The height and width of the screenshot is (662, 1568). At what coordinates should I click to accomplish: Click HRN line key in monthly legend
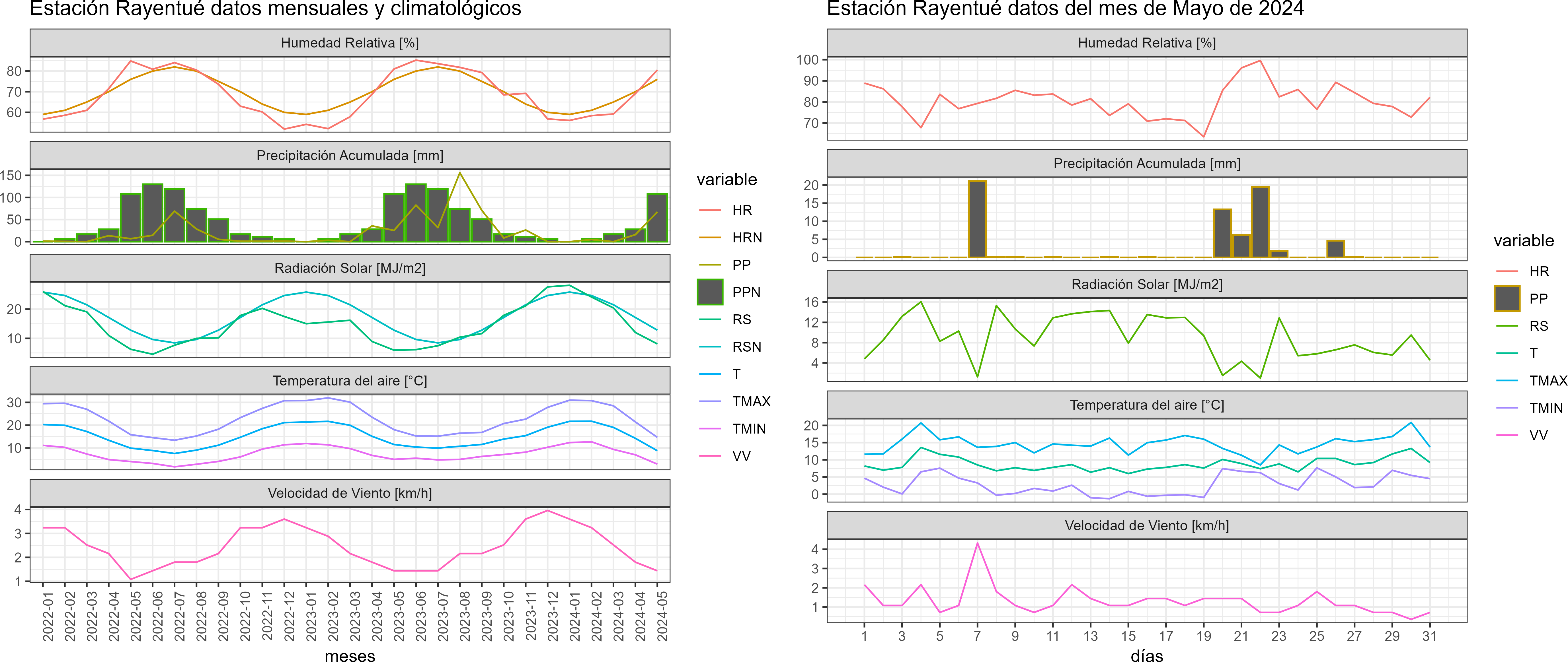(710, 237)
